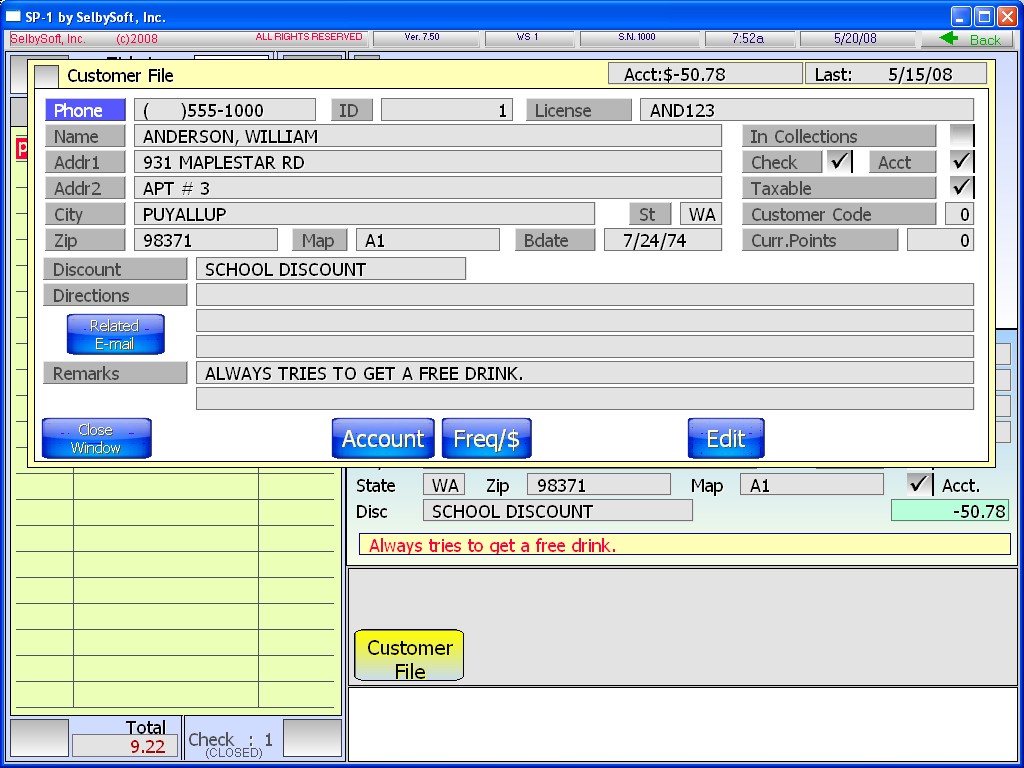Click the Remarks label button

115,373
